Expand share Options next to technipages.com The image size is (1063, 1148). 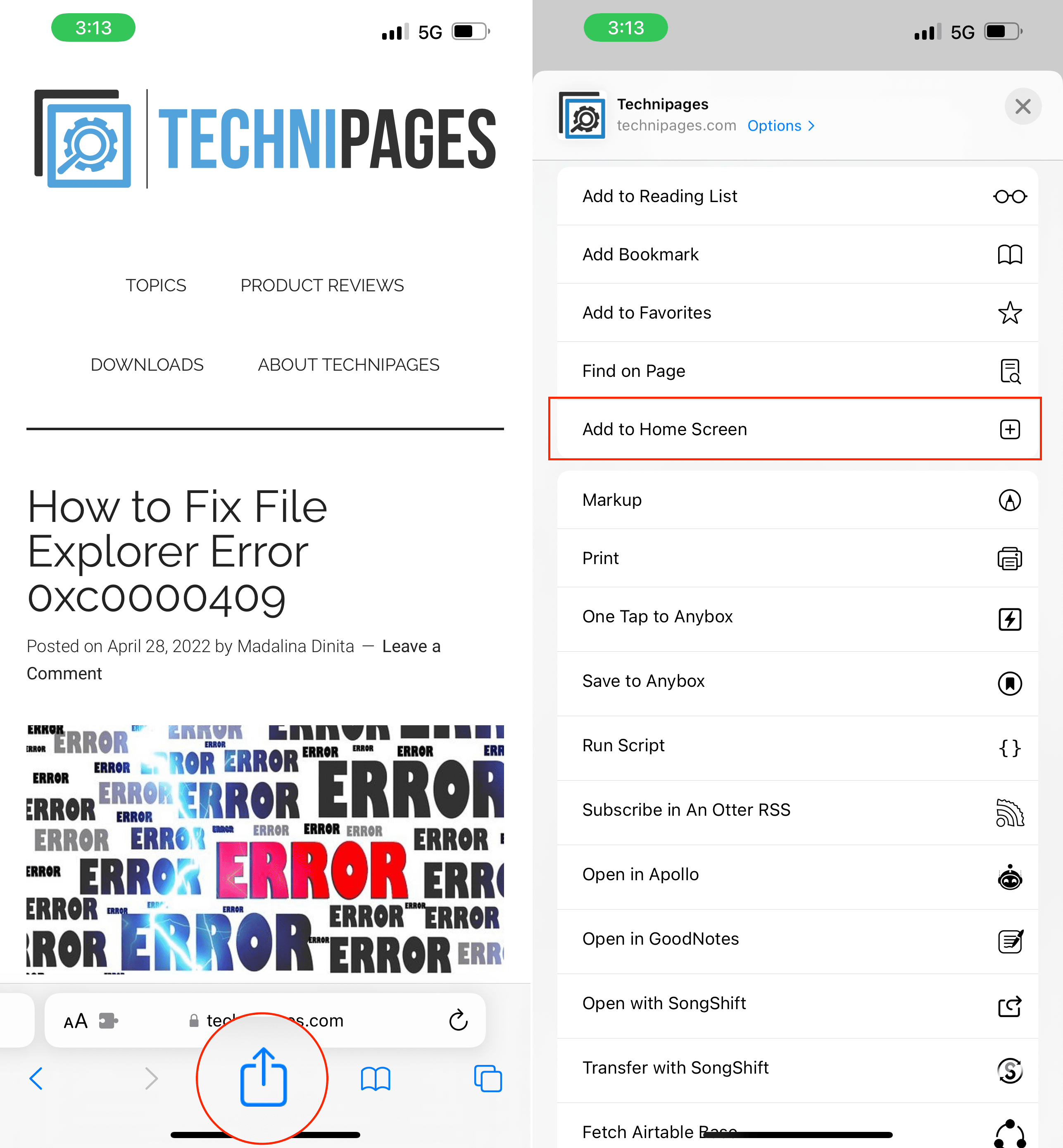pos(780,126)
